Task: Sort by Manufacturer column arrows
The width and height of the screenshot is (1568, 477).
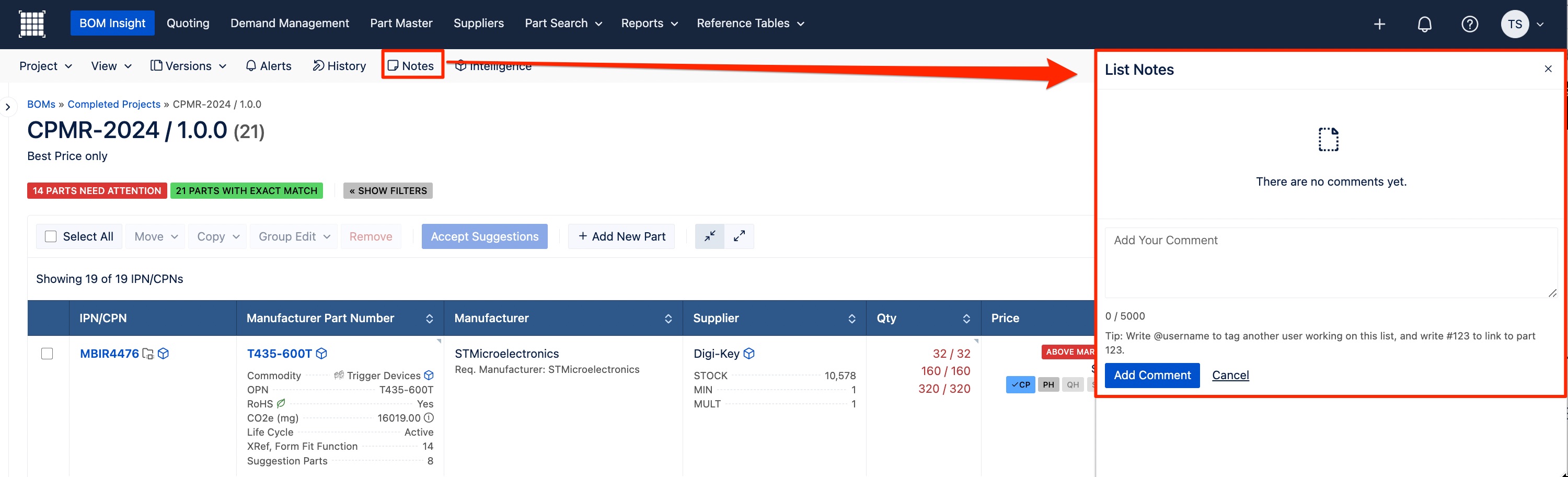Action: tap(668, 319)
